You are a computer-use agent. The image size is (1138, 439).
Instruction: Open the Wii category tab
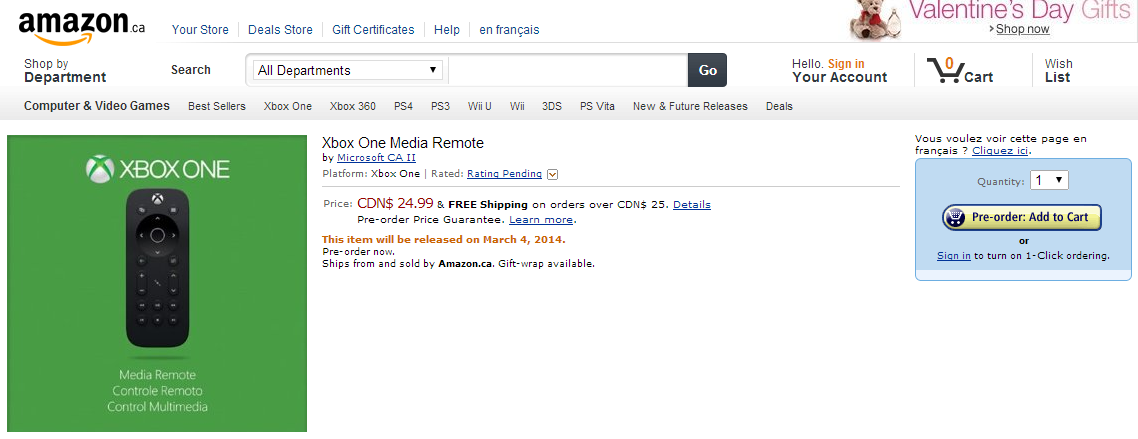point(517,106)
